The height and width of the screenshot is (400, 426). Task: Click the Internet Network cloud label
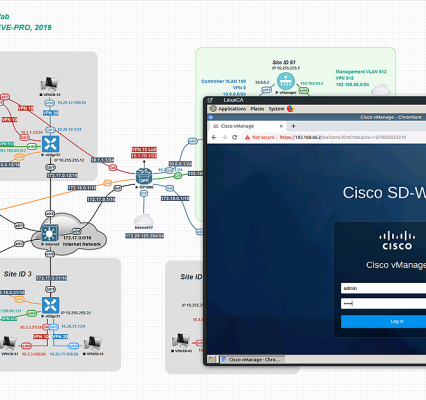pos(82,244)
